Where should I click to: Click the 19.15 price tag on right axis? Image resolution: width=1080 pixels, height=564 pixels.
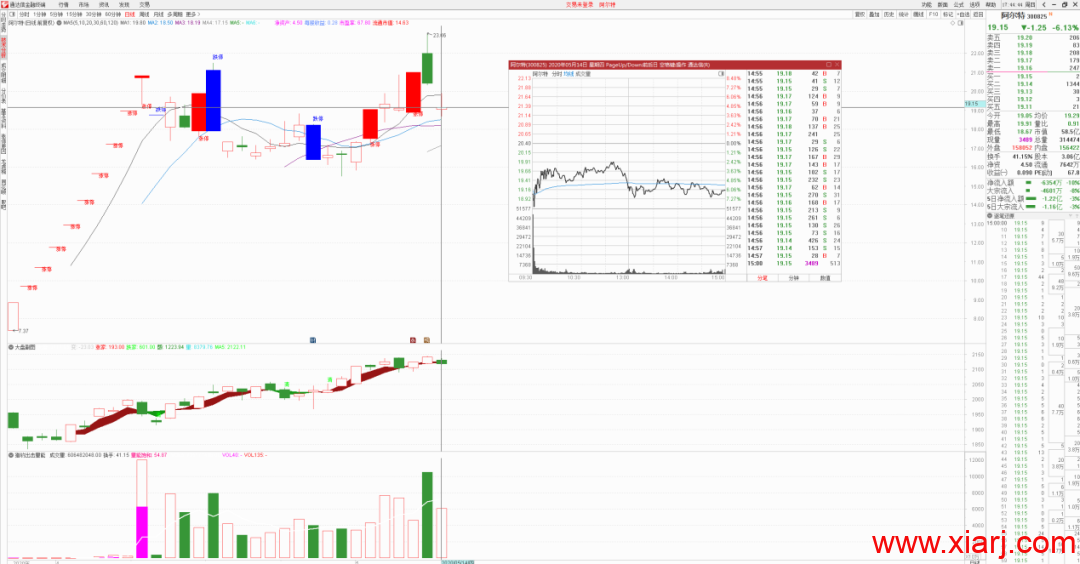(974, 104)
